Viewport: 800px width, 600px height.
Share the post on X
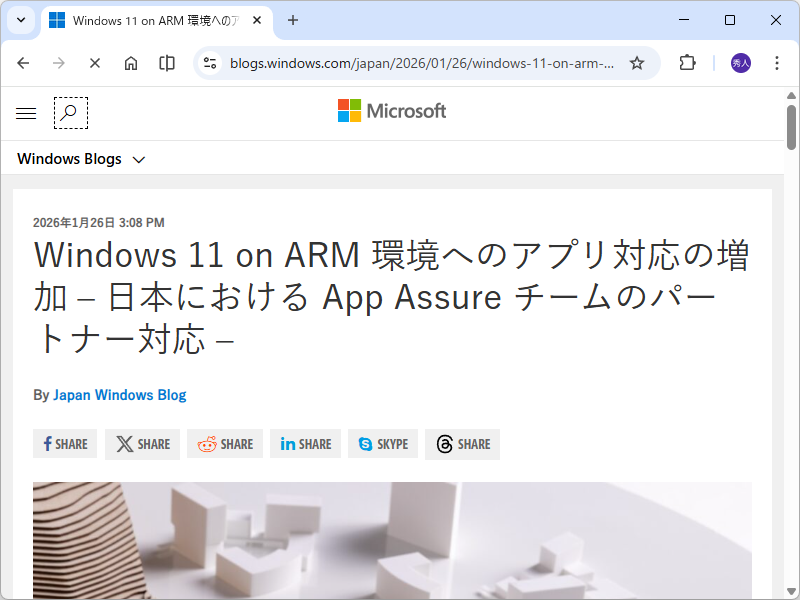click(142, 444)
